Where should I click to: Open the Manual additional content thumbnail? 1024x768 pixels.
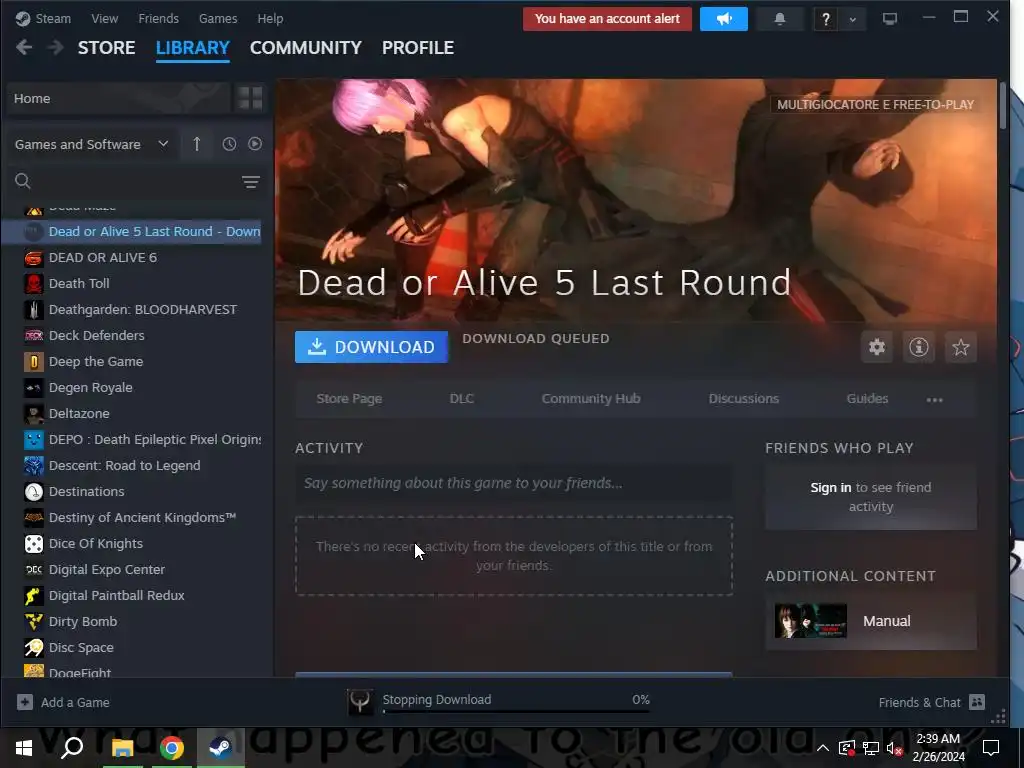click(x=810, y=621)
